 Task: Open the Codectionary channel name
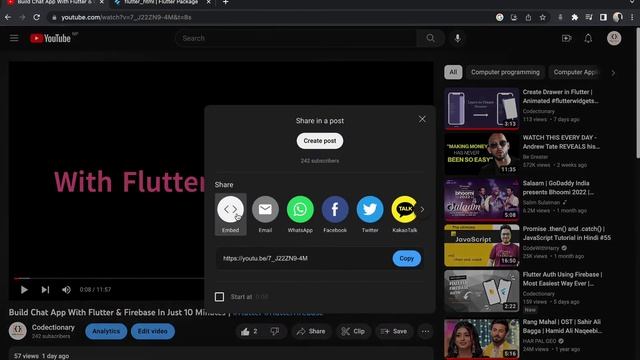[x=53, y=327]
